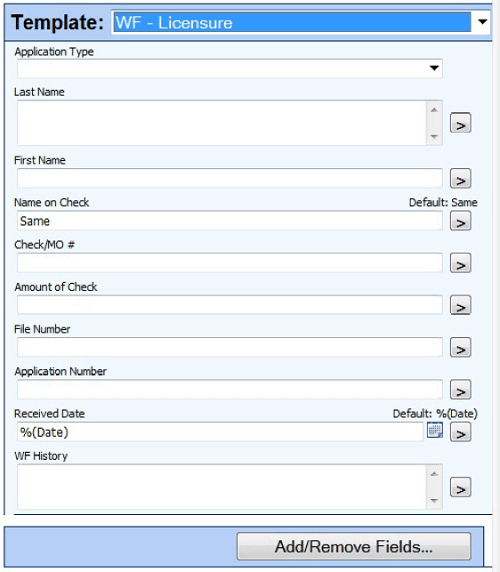Click the arrow button beside Application Number
500x572 pixels.
(x=460, y=390)
